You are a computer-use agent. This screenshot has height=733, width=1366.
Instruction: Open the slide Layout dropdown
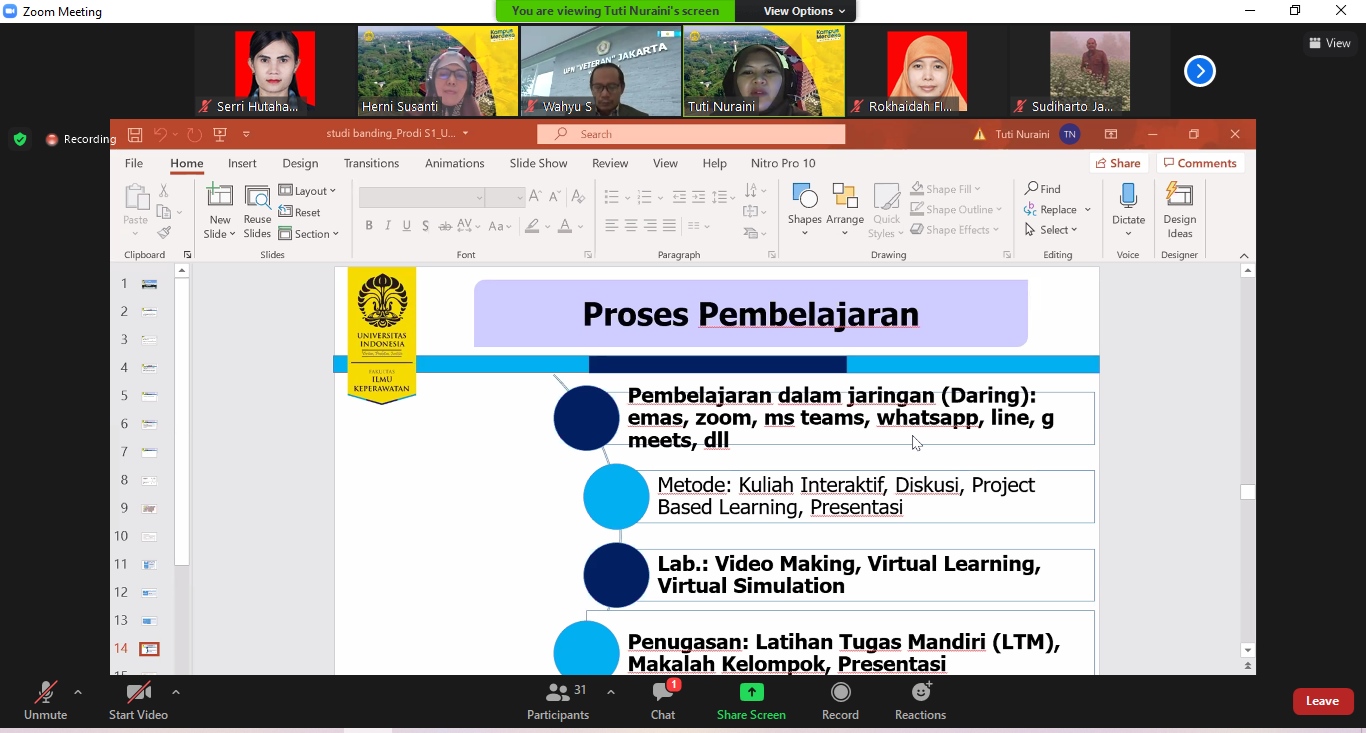pos(308,190)
